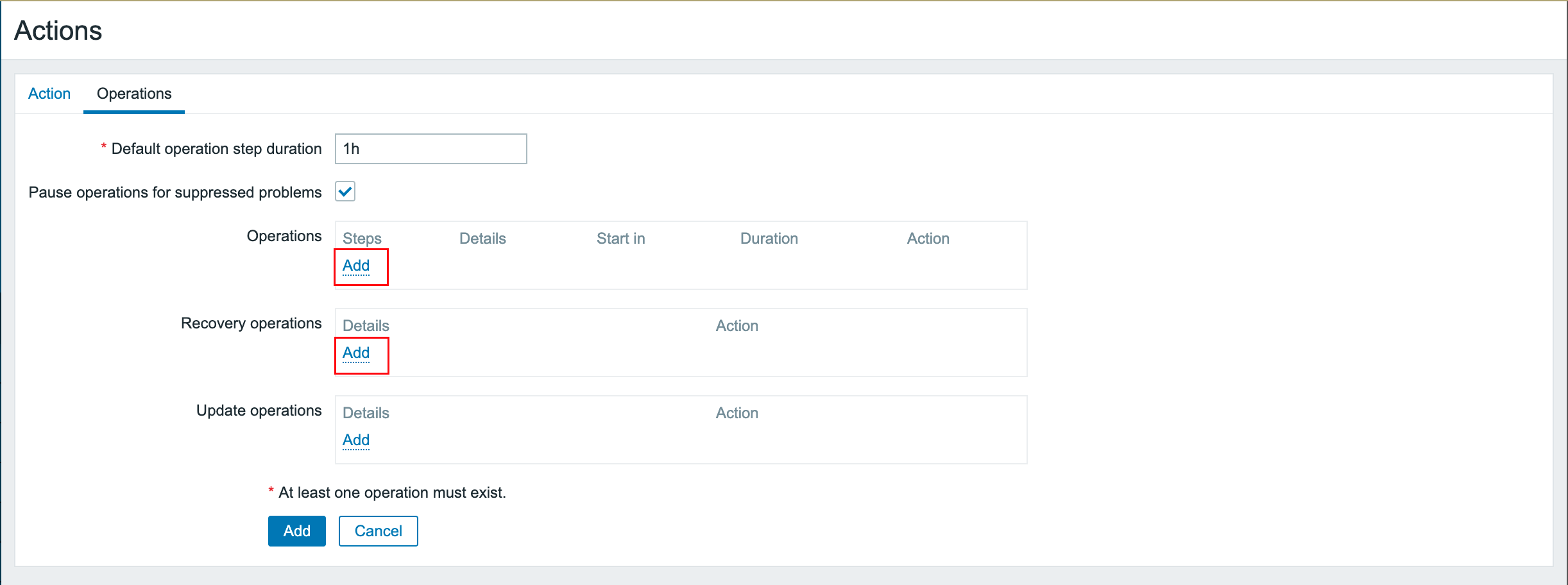Viewport: 1568px width, 585px height.
Task: Select the Operations tab
Action: [134, 94]
